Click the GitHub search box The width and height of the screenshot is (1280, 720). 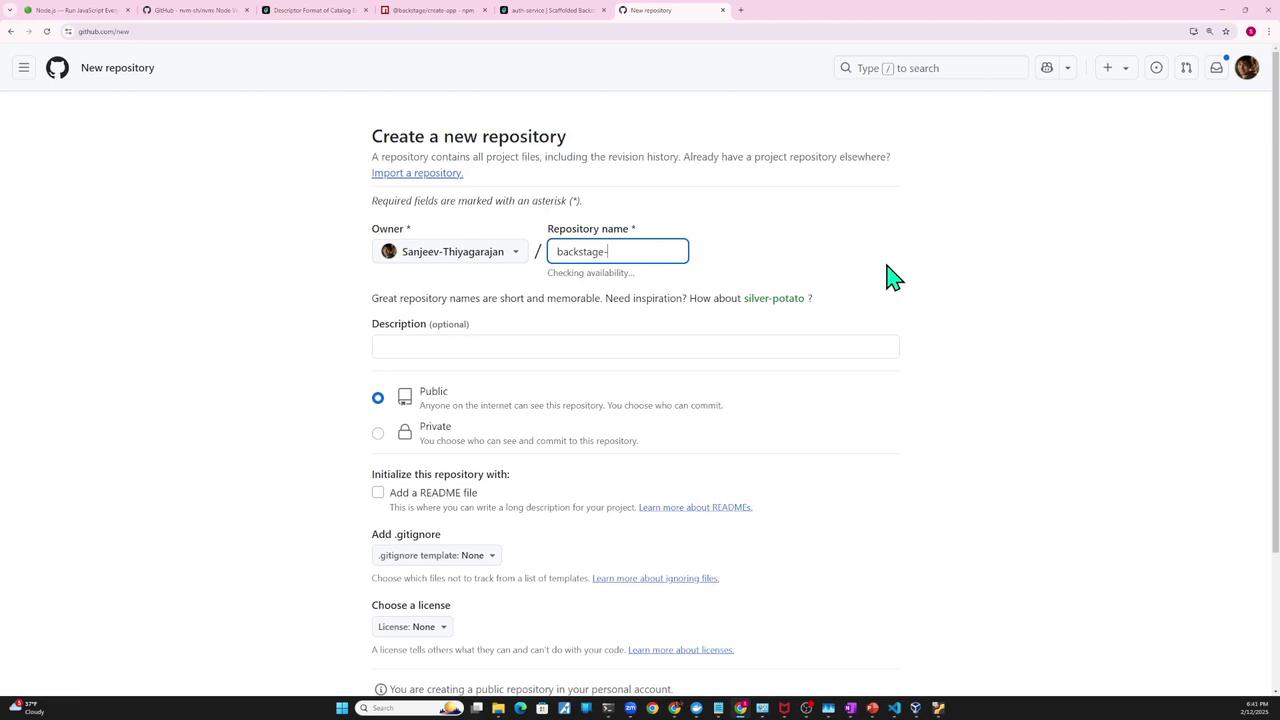coord(931,68)
